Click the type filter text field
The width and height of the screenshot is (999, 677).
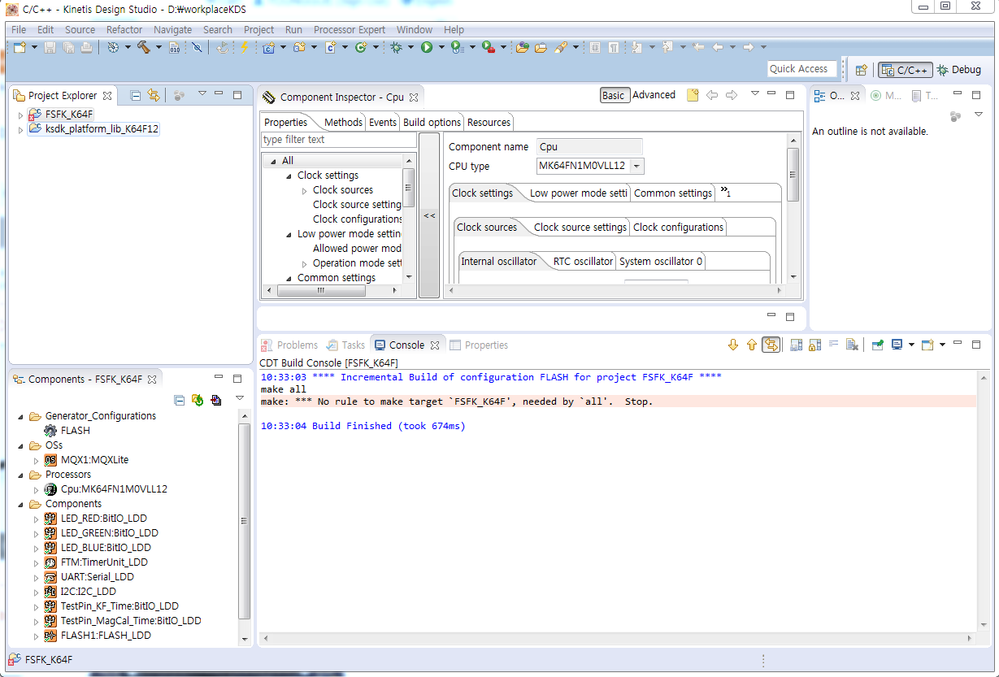pyautogui.click(x=338, y=139)
